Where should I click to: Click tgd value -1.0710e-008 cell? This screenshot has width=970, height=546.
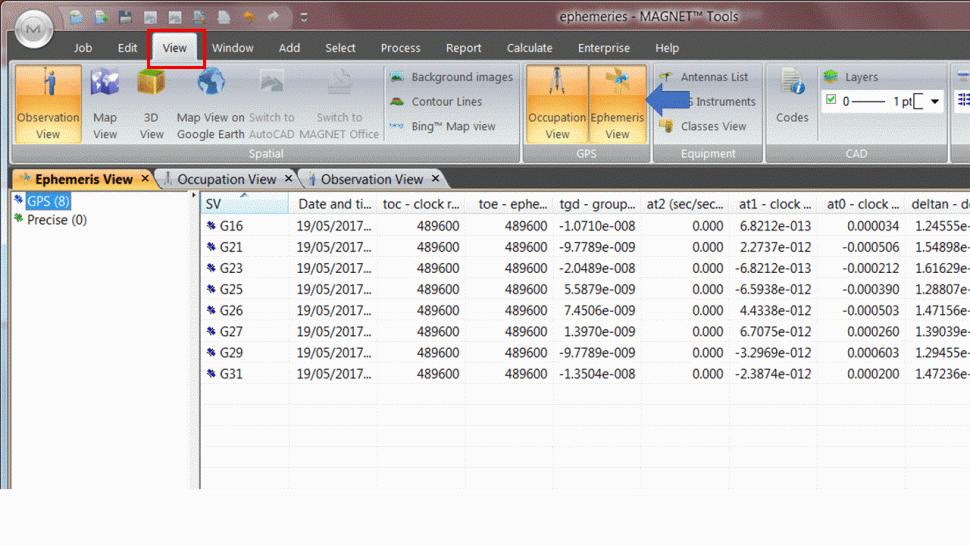(597, 226)
